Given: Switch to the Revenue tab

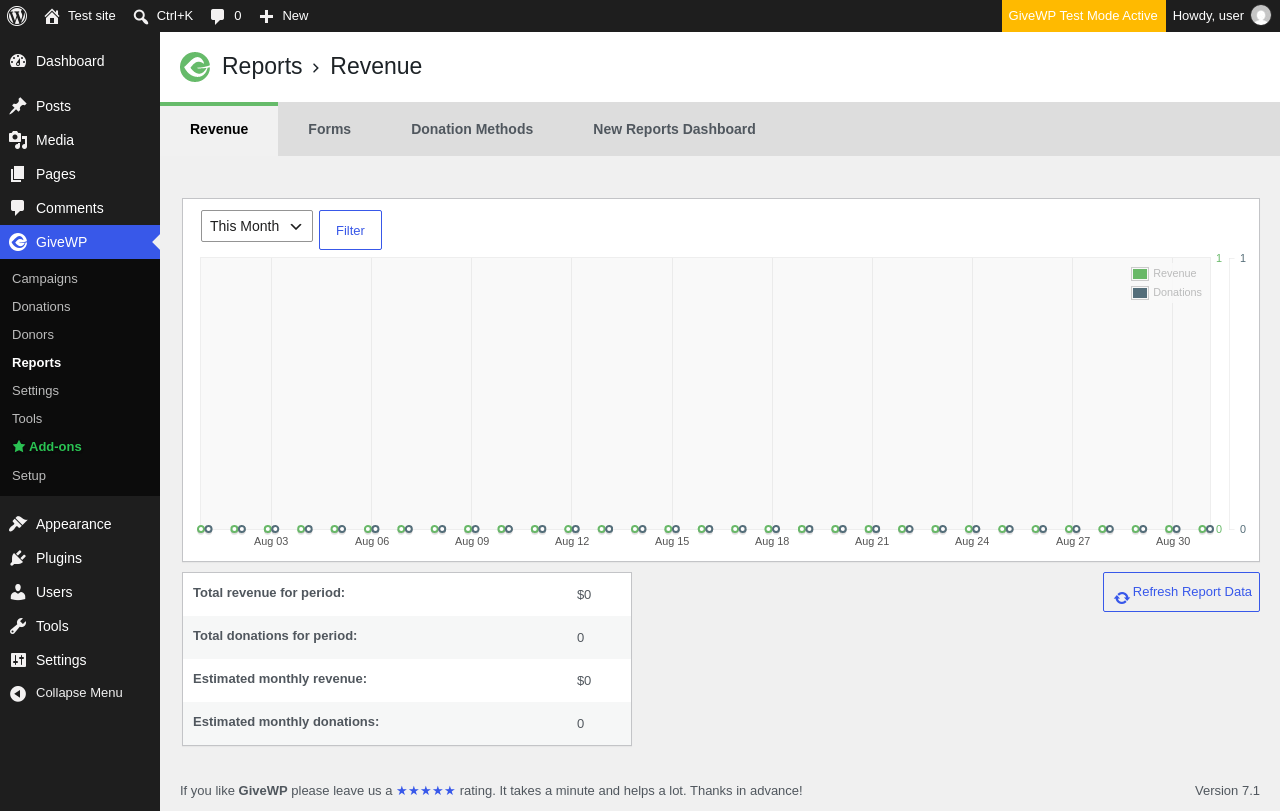Looking at the screenshot, I should [x=219, y=129].
